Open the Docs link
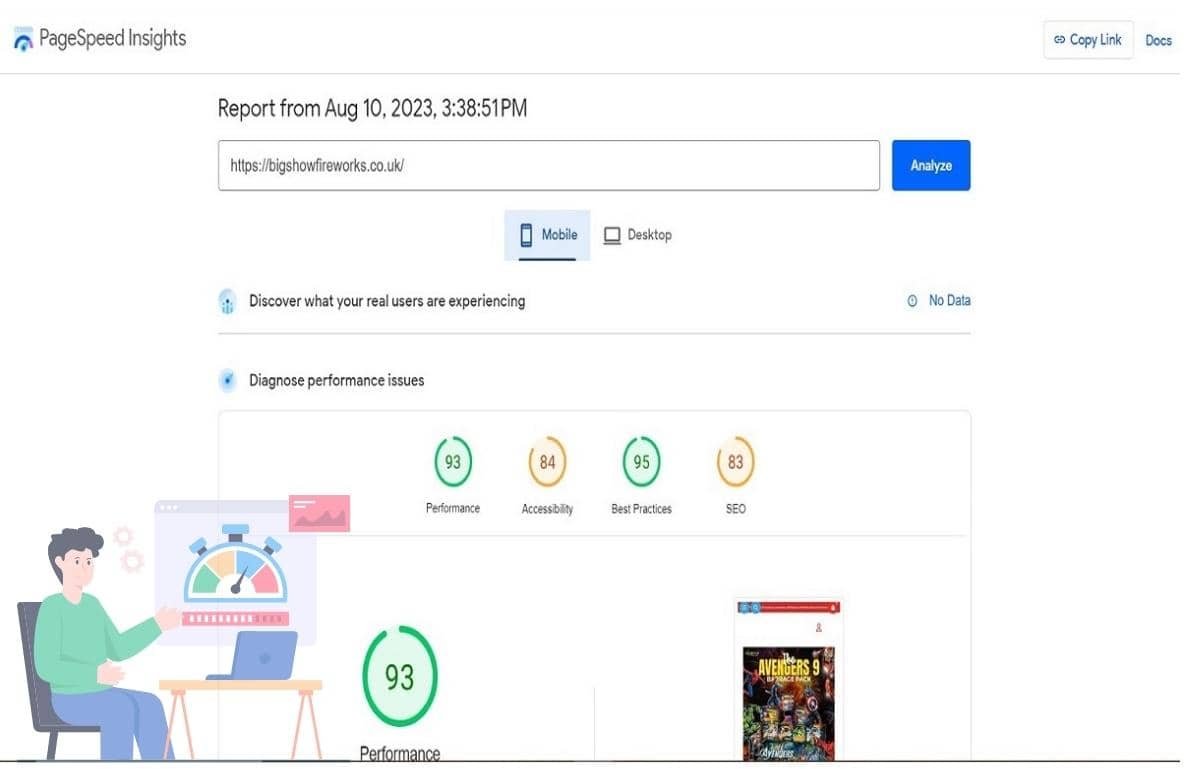The width and height of the screenshot is (1200, 769). 1158,40
